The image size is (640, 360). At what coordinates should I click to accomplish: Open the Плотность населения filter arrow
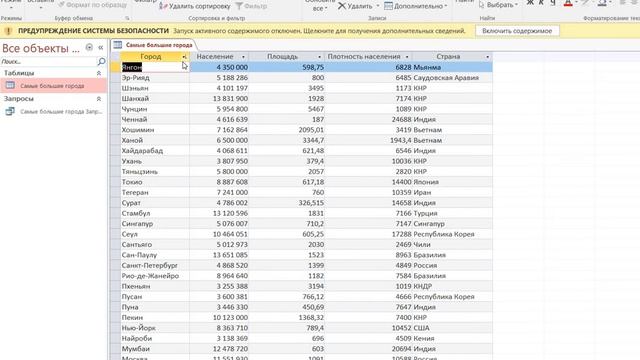tap(407, 57)
